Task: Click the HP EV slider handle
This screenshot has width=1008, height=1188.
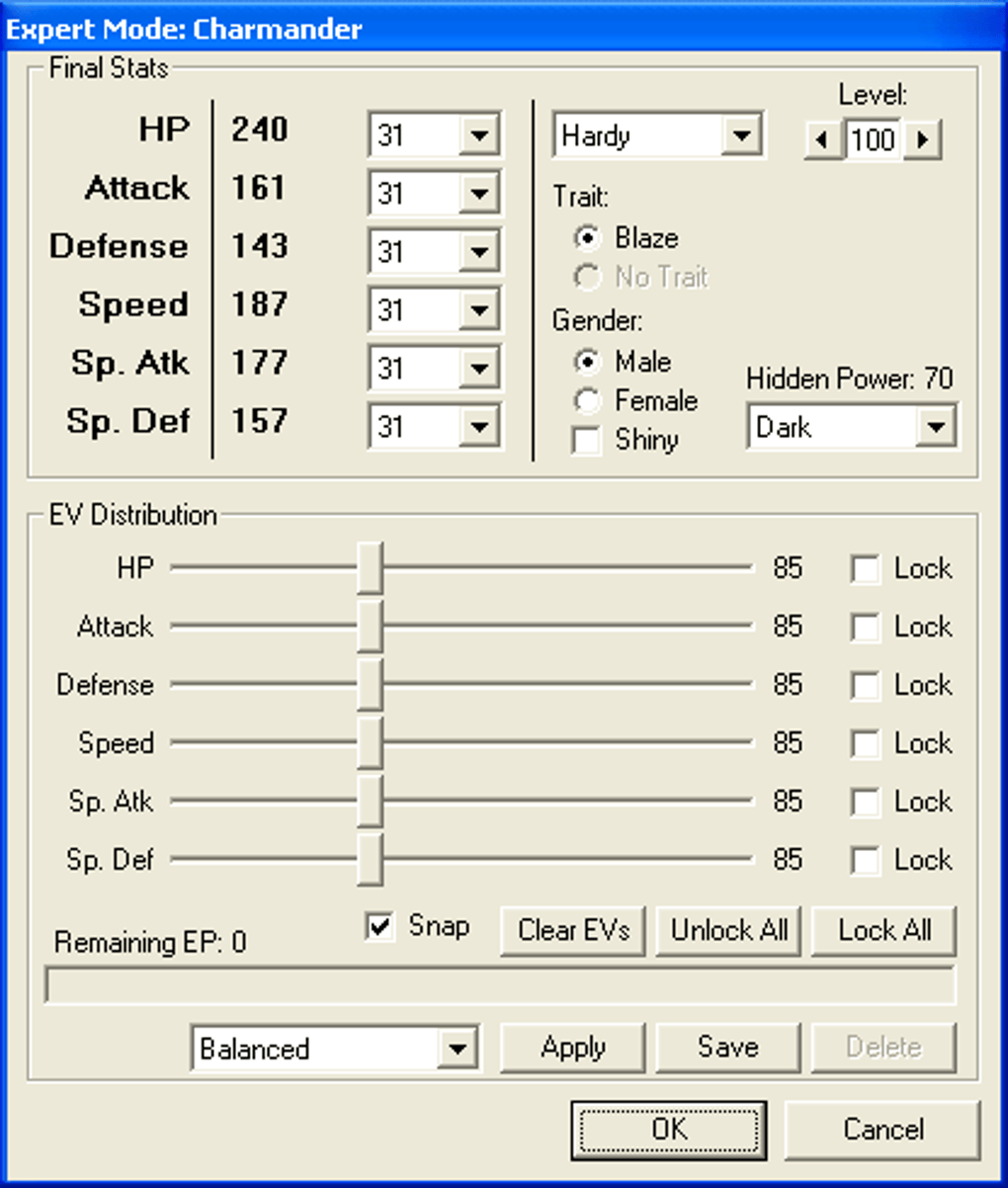Action: coord(370,567)
